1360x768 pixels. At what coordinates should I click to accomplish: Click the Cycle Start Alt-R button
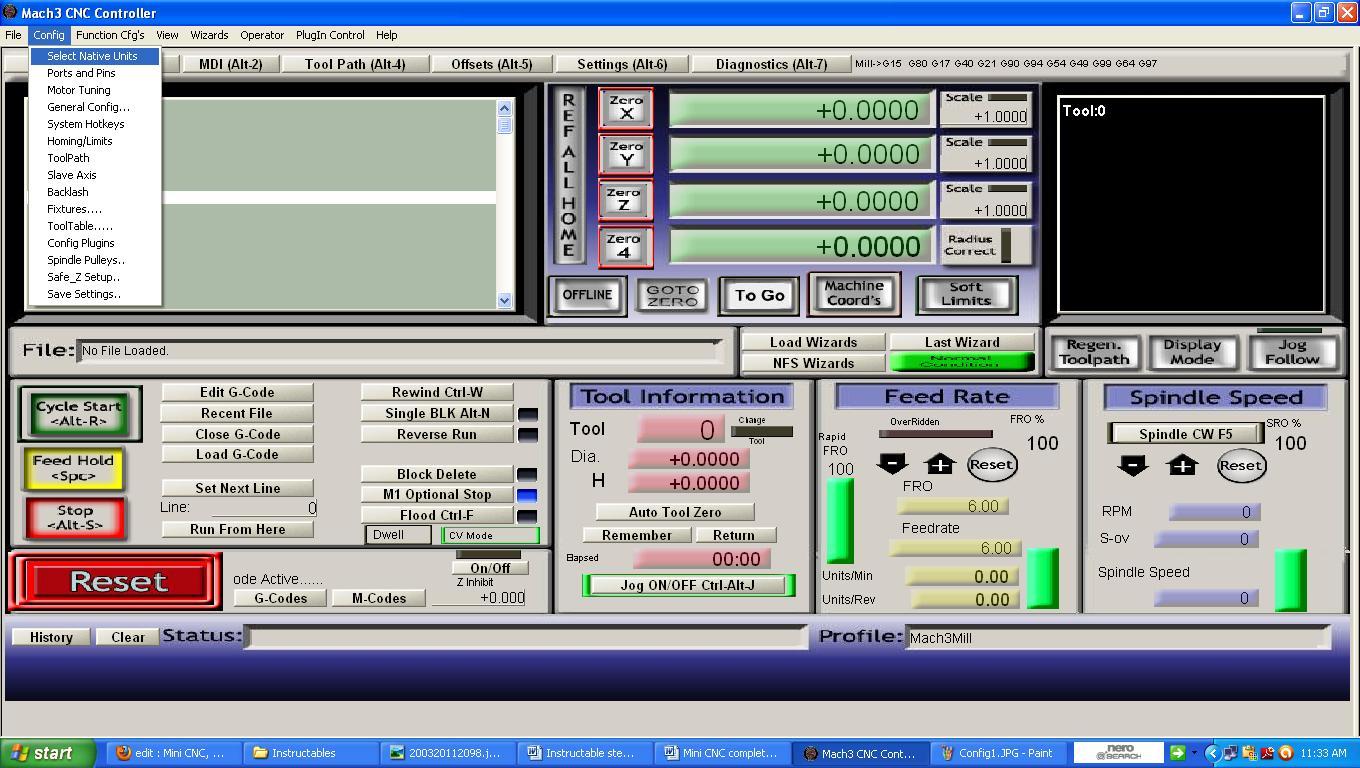click(x=79, y=413)
